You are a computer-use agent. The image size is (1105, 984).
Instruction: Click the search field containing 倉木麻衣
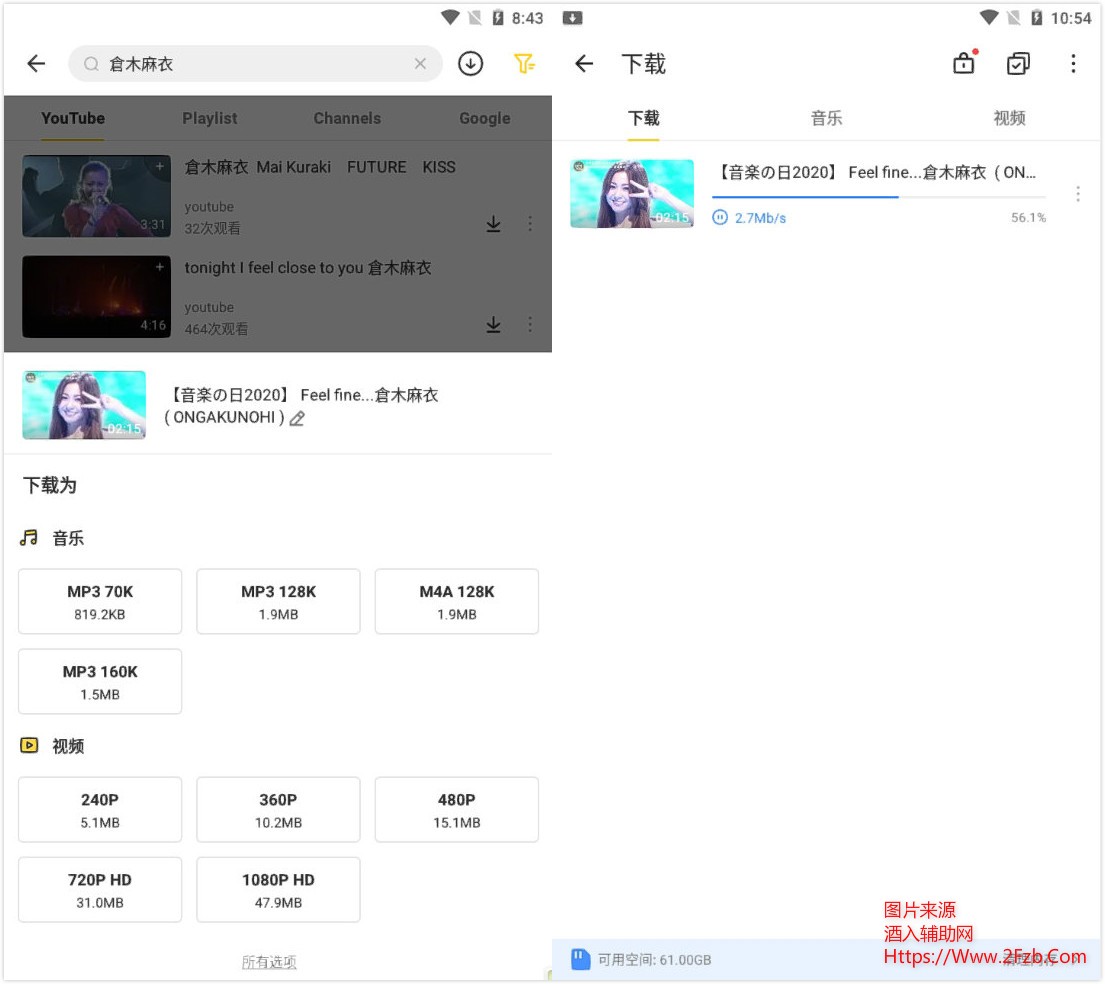[x=255, y=64]
